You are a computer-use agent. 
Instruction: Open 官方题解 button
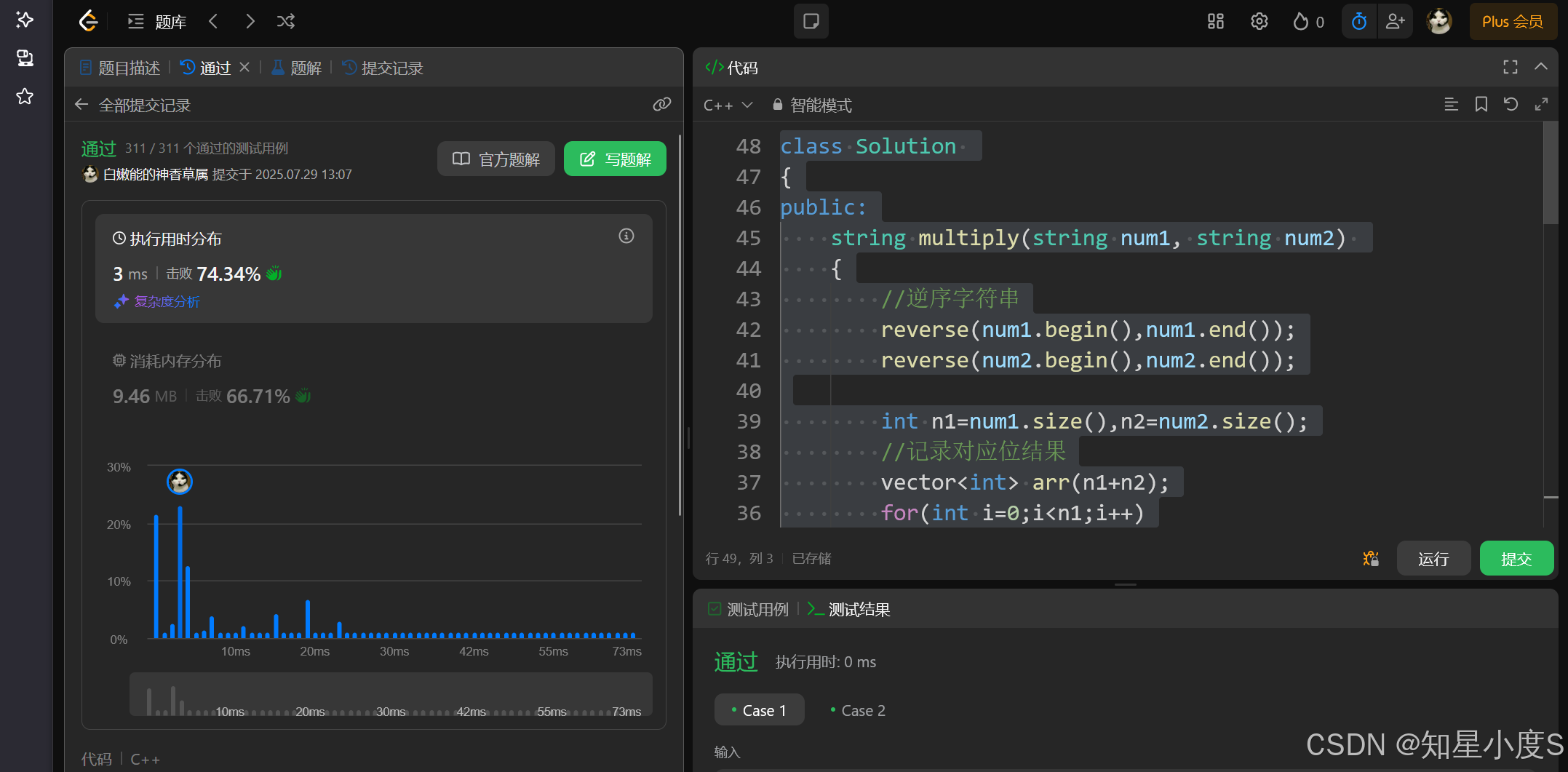pos(496,159)
